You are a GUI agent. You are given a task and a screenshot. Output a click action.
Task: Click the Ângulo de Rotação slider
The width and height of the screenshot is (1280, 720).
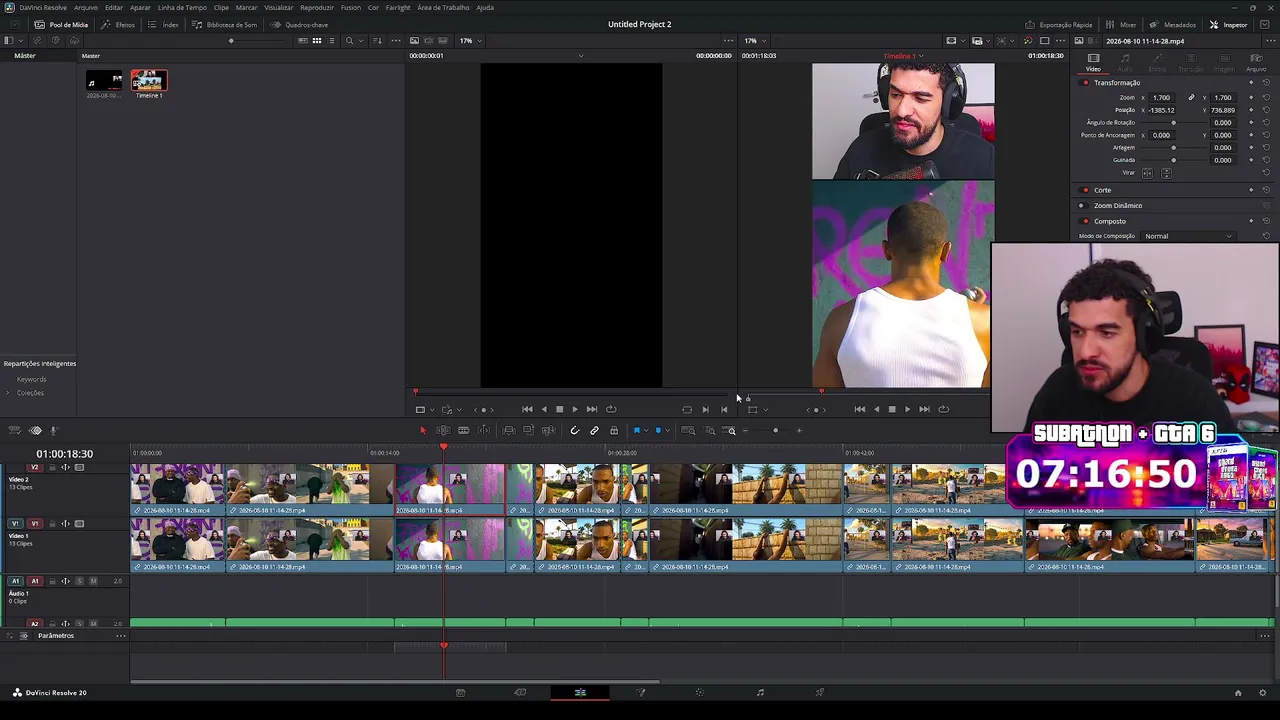1174,123
